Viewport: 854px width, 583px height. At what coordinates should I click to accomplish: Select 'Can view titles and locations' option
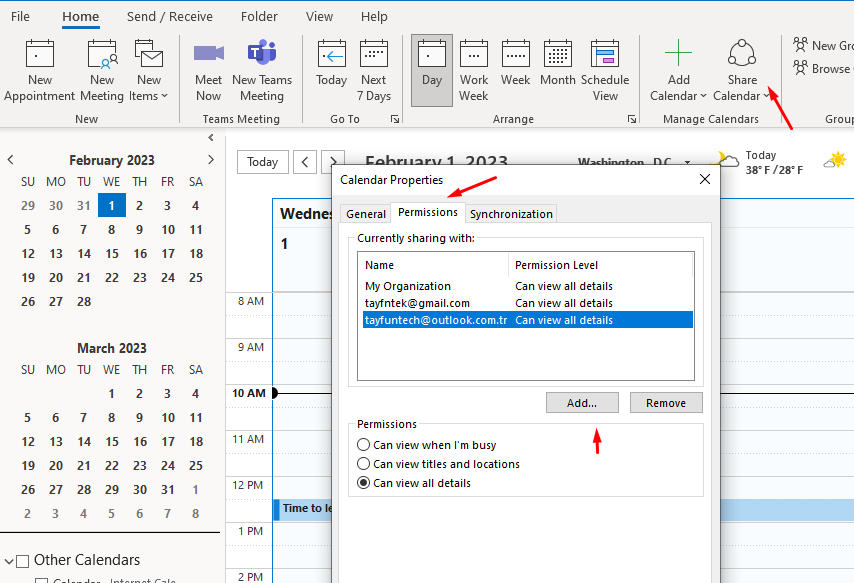364,464
